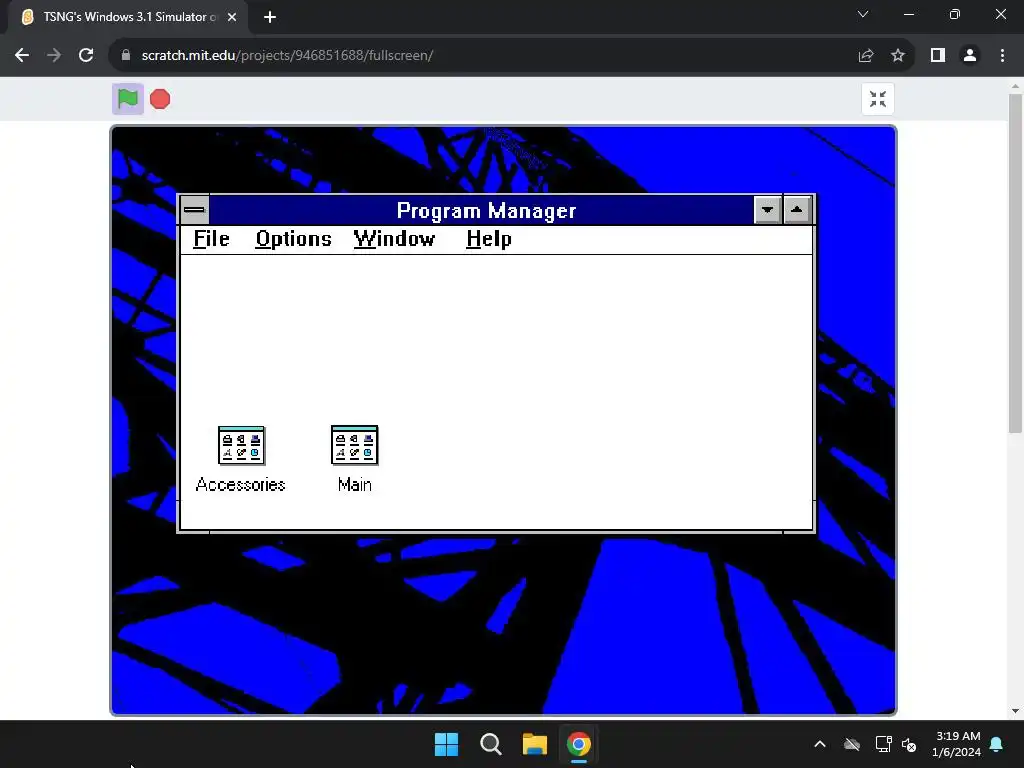This screenshot has height=768, width=1024.
Task: Launch File Explorer from the taskbar
Action: [x=535, y=744]
